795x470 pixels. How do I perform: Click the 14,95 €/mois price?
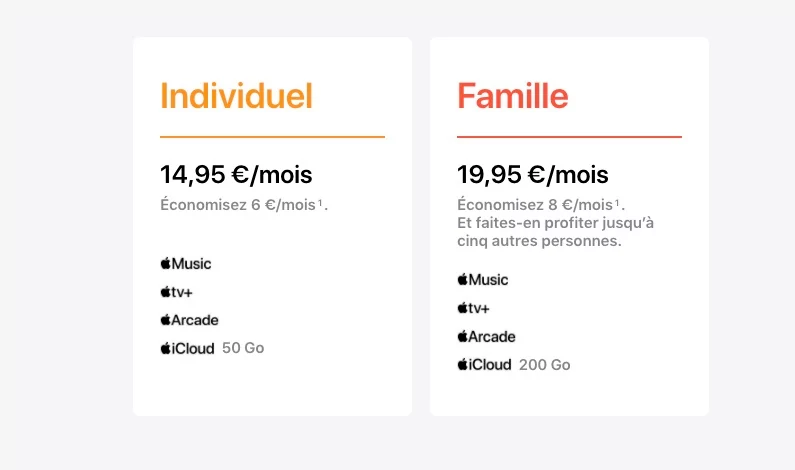click(x=236, y=175)
